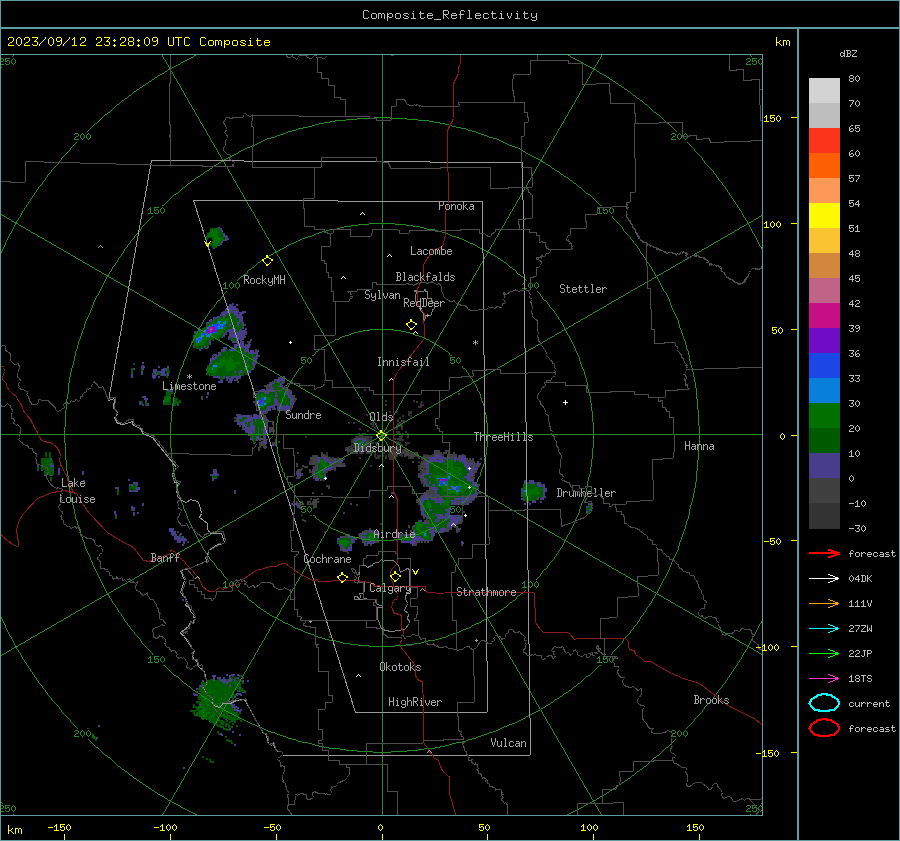This screenshot has width=900, height=841.
Task: Click the cyan current ellipse icon
Action: click(824, 703)
